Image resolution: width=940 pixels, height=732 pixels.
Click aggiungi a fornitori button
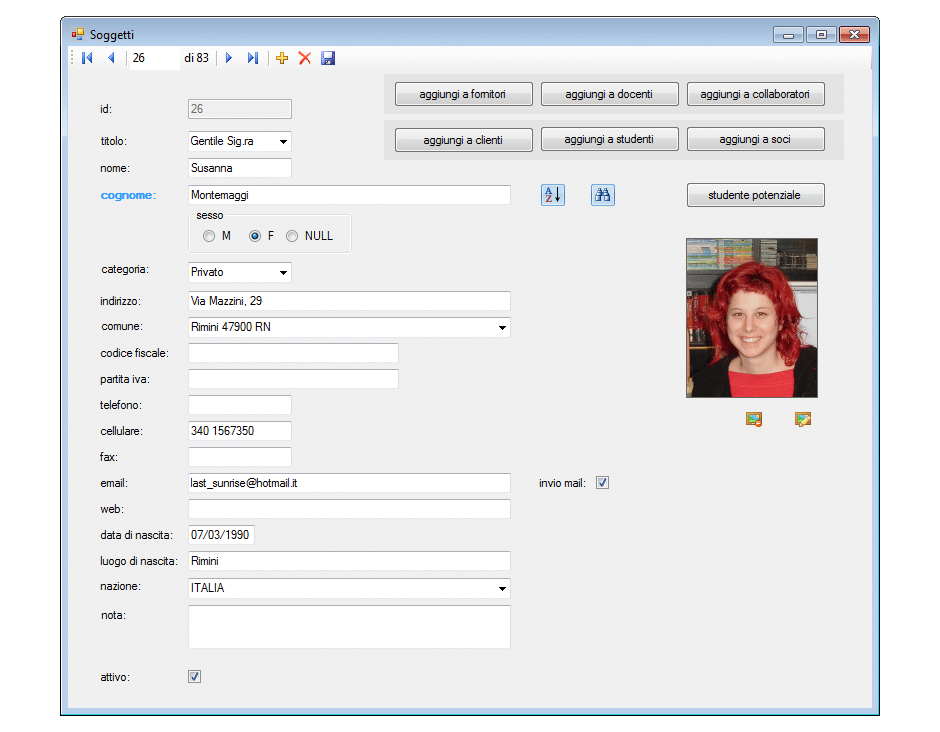[463, 94]
